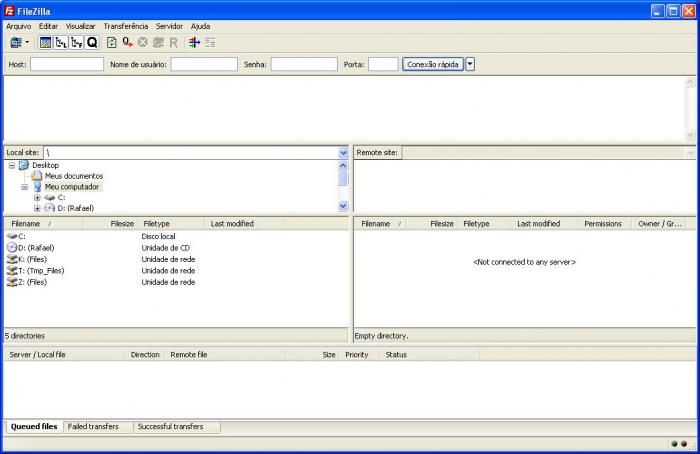The image size is (700, 454).
Task: Click the queue Status column header
Action: tap(429, 355)
